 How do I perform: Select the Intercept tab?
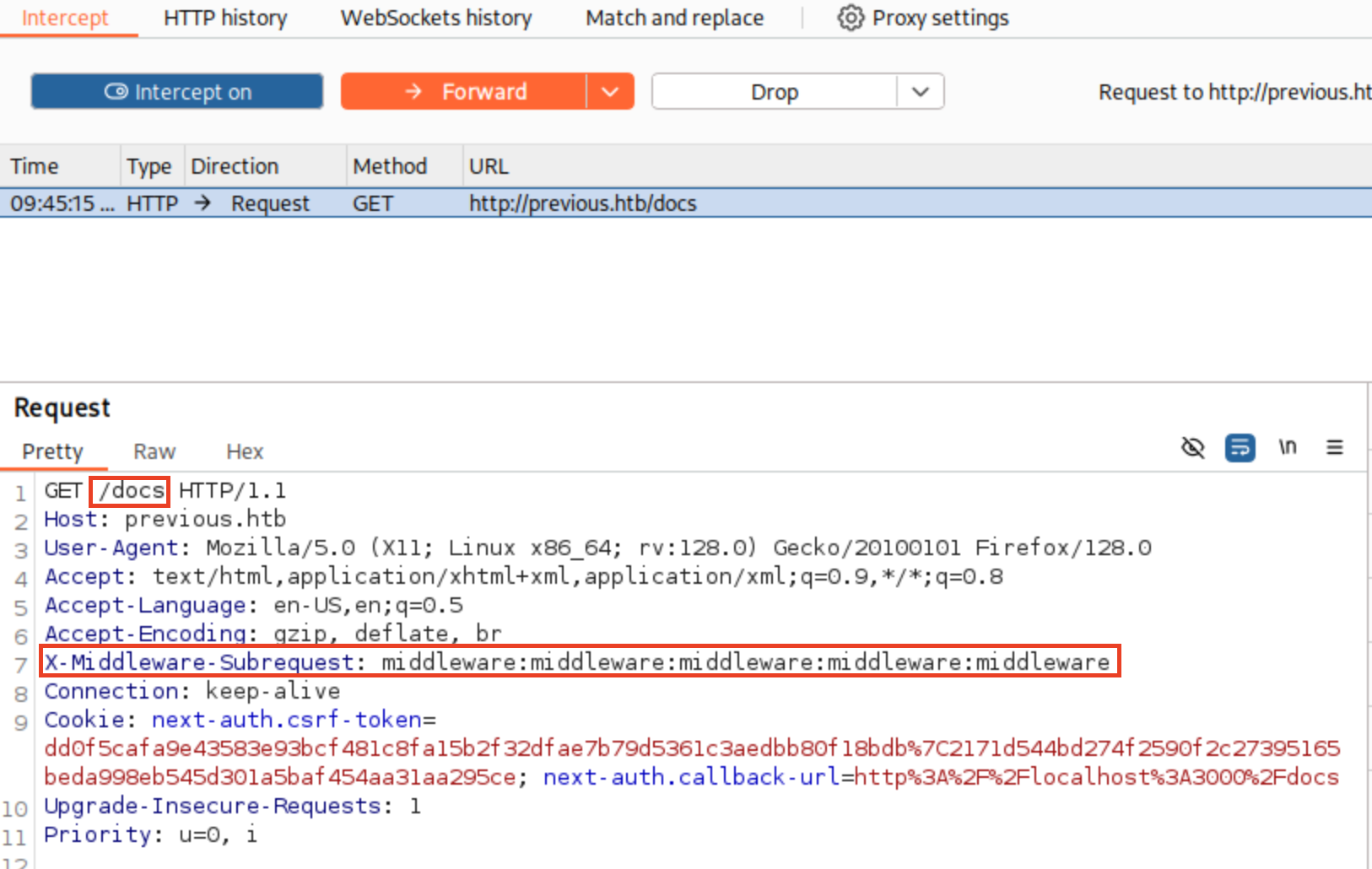[65, 18]
